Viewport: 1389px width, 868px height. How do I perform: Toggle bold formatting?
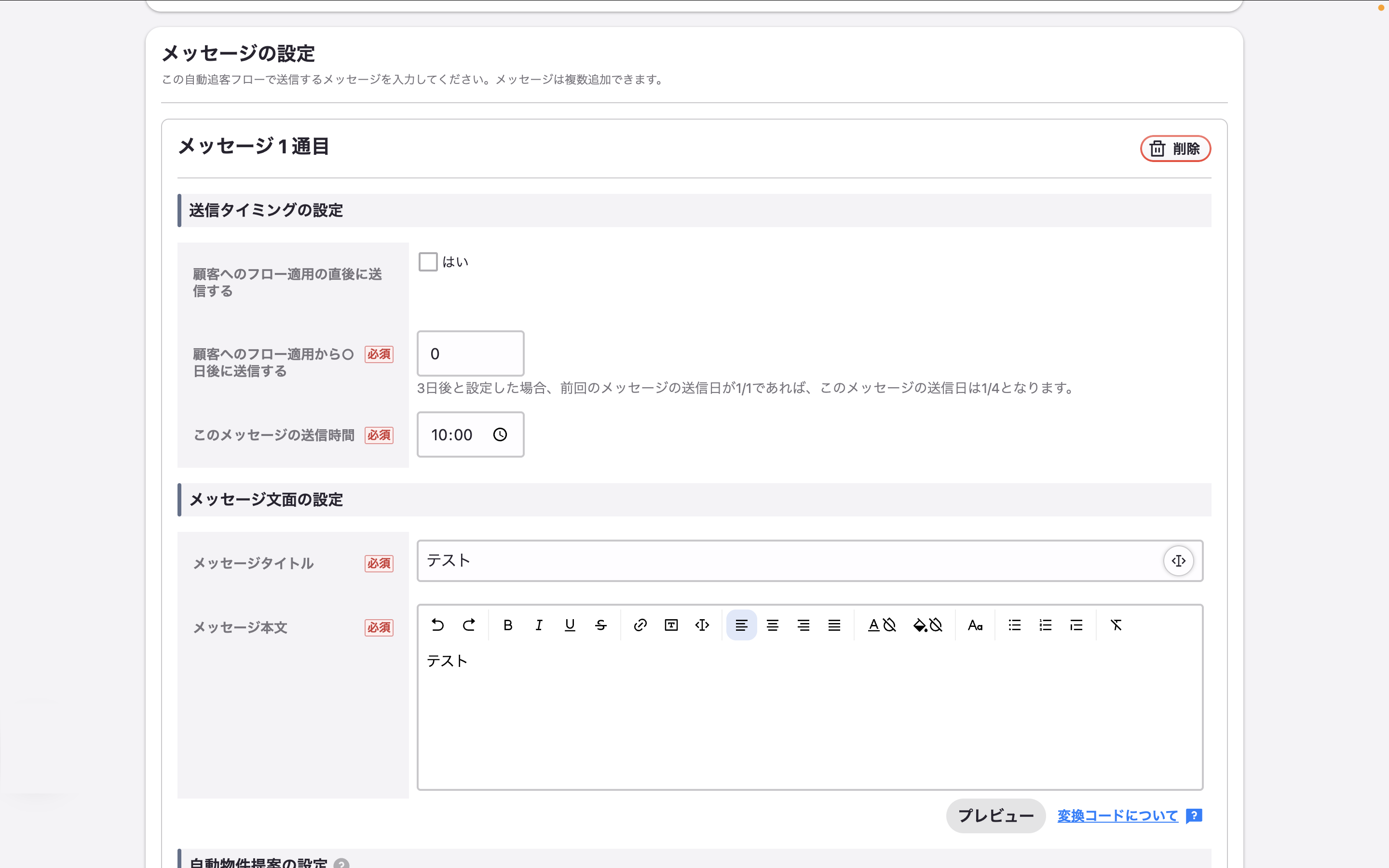pos(508,625)
